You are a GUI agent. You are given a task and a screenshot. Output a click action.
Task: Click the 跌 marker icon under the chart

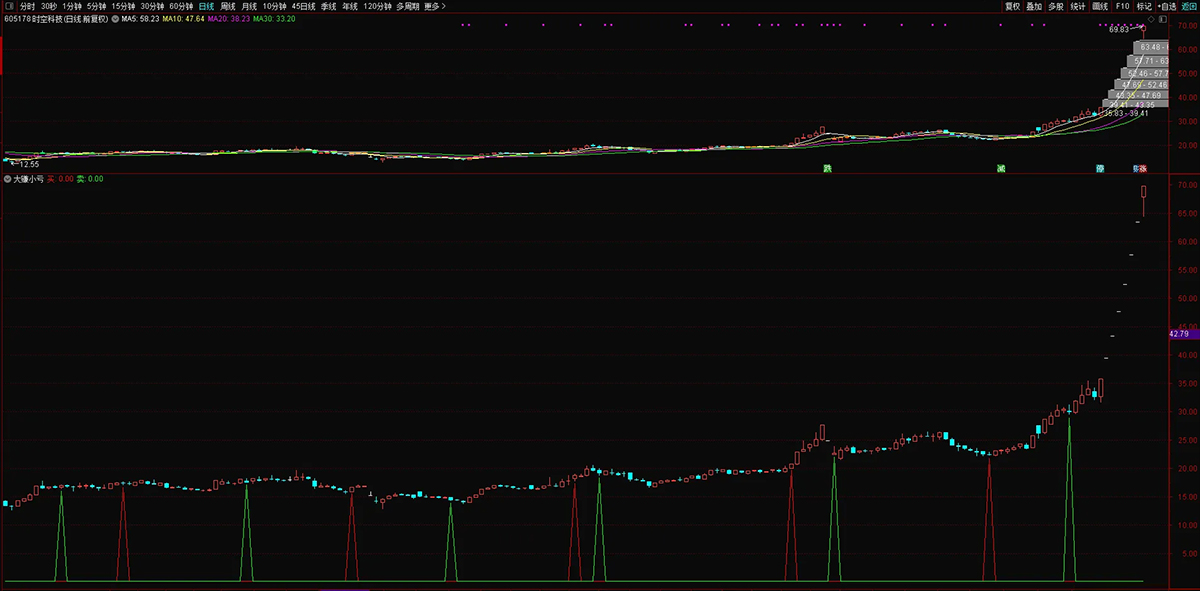point(827,168)
